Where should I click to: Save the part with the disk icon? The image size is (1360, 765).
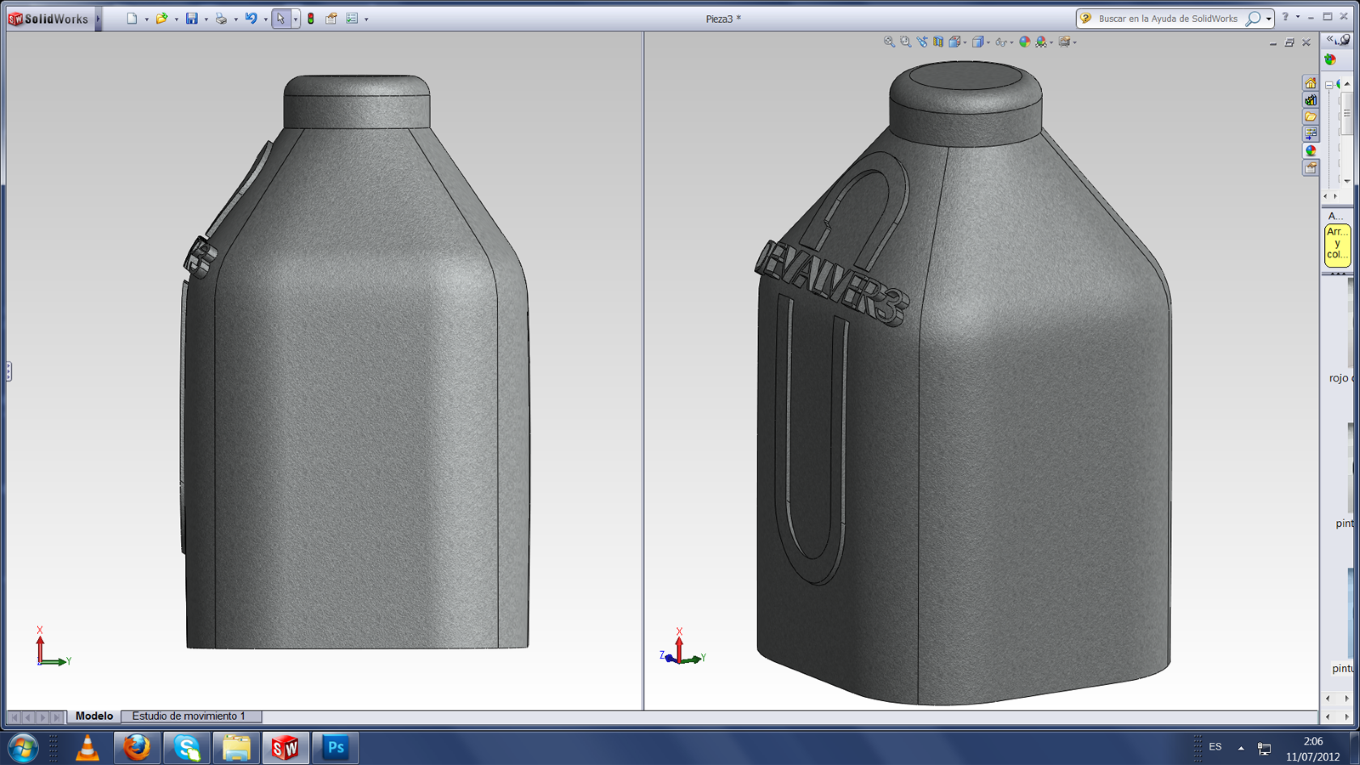tap(191, 19)
